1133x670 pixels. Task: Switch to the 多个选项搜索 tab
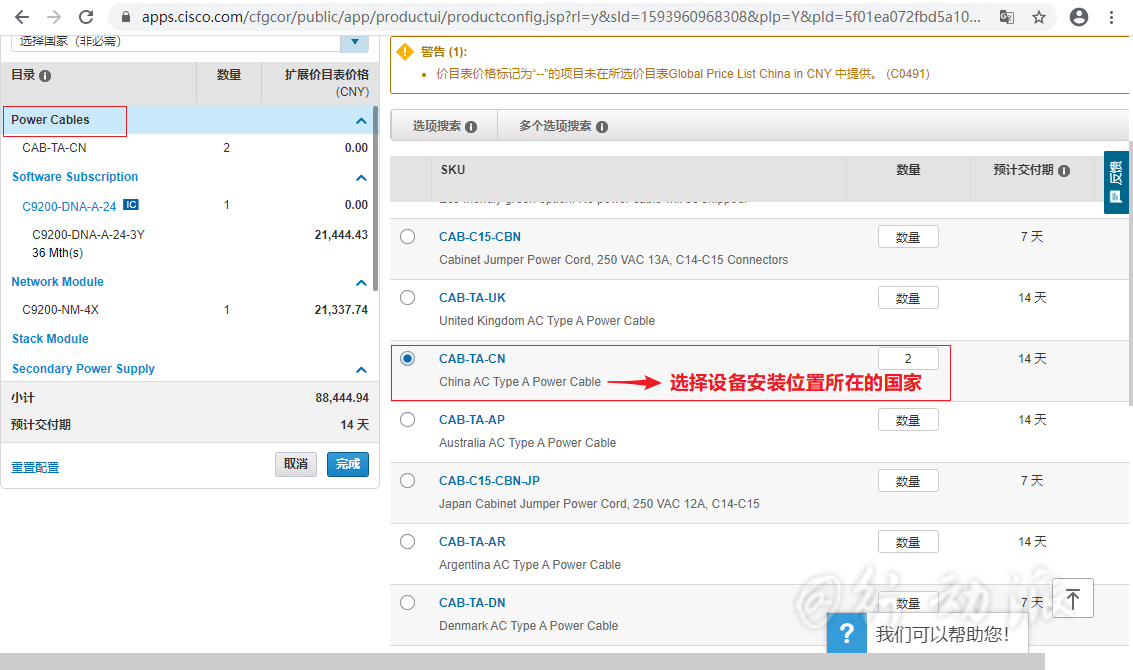coord(563,126)
